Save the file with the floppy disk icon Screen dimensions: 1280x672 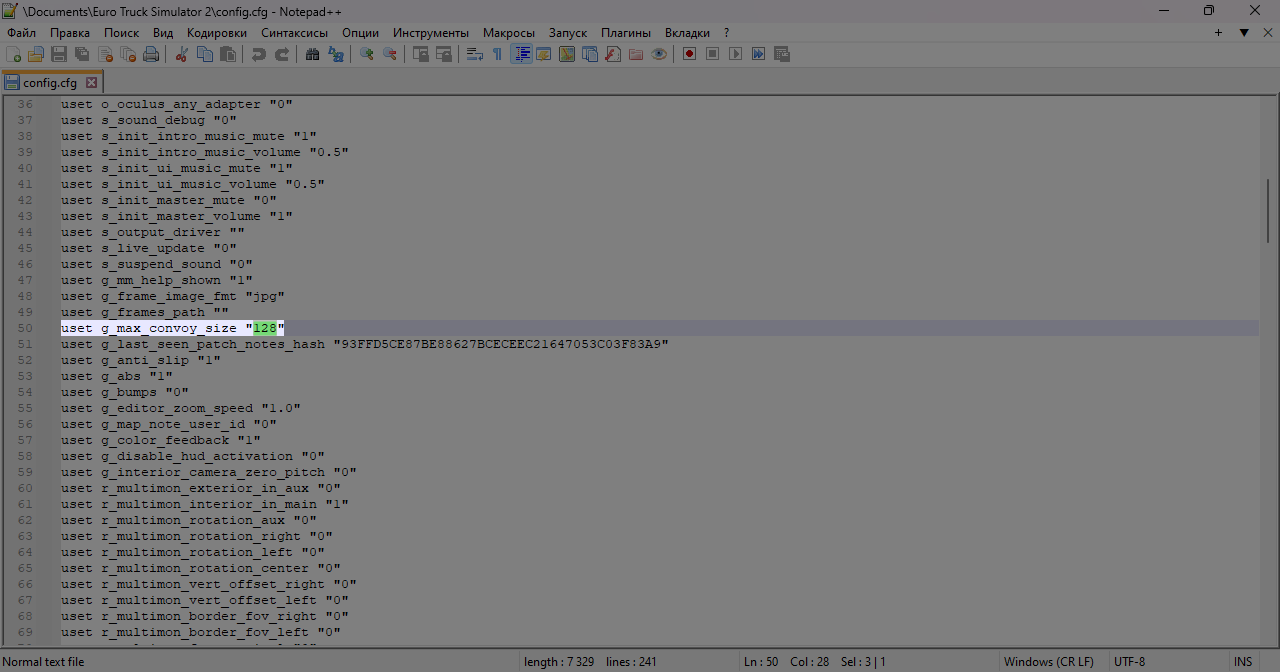pos(59,54)
